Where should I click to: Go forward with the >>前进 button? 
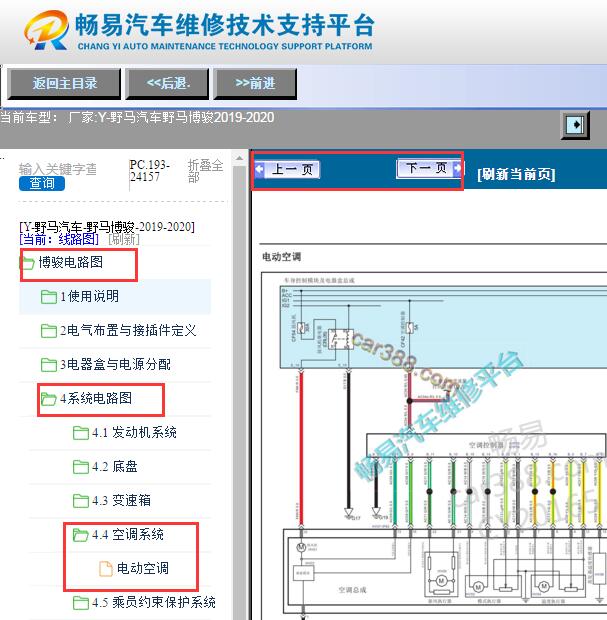(255, 83)
